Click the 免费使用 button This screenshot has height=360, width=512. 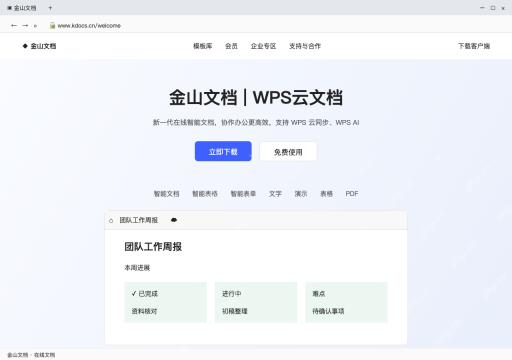[288, 152]
